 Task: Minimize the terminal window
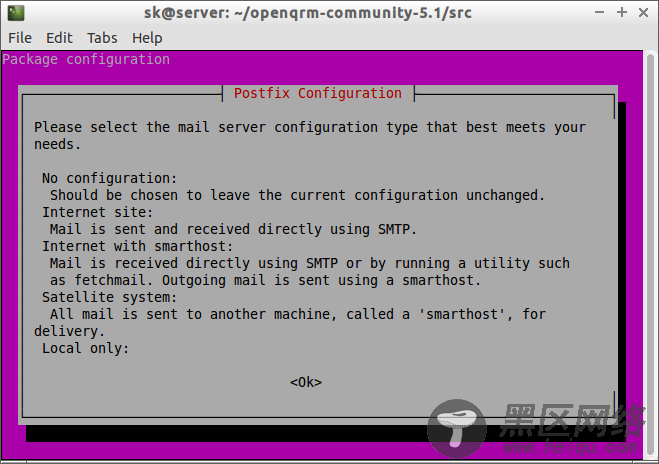tap(600, 13)
